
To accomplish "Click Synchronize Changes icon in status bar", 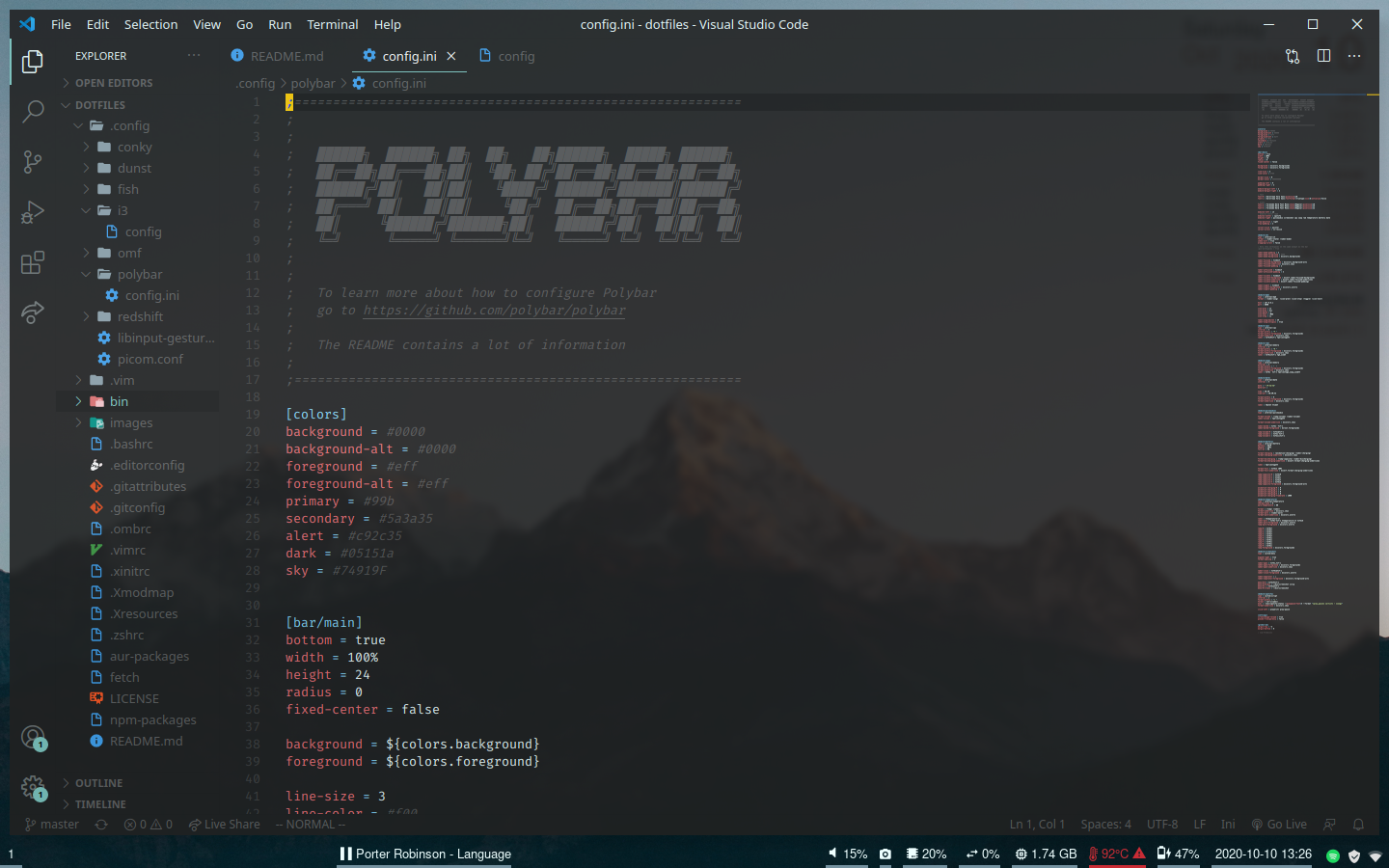I will [101, 825].
